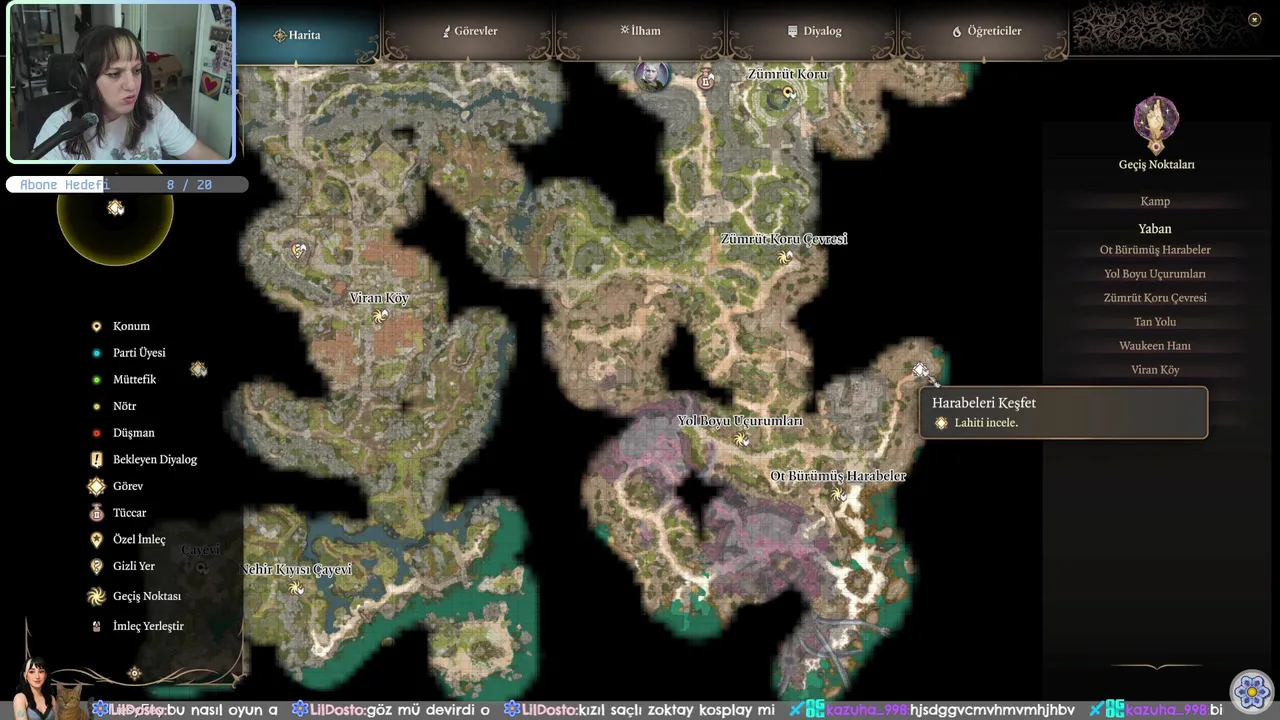Click the Çayevi marker at the map's left edge
Image resolution: width=1280 pixels, height=720 pixels.
(201, 567)
